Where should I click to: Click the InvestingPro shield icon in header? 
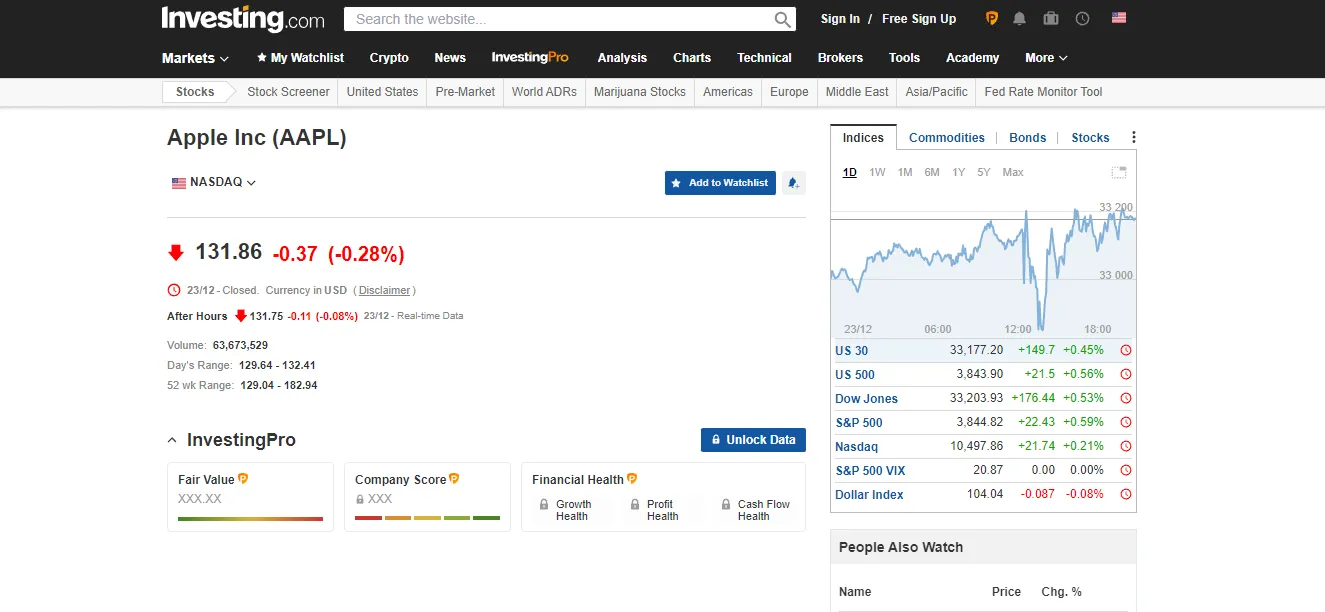(x=990, y=18)
